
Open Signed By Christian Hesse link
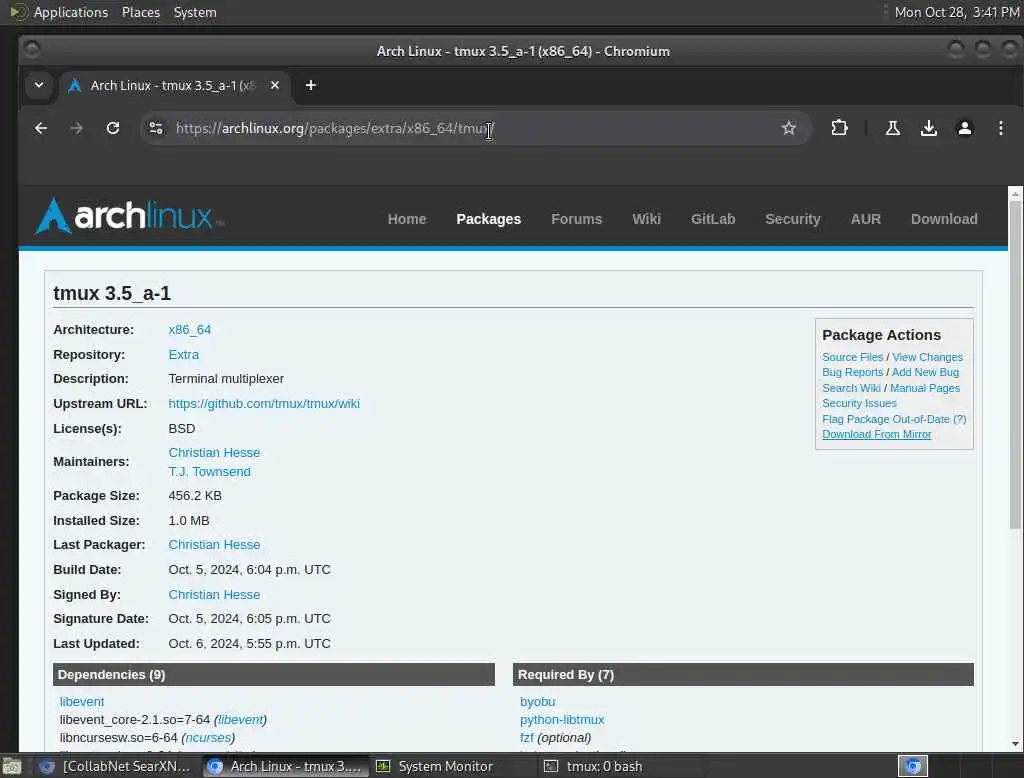coord(214,594)
